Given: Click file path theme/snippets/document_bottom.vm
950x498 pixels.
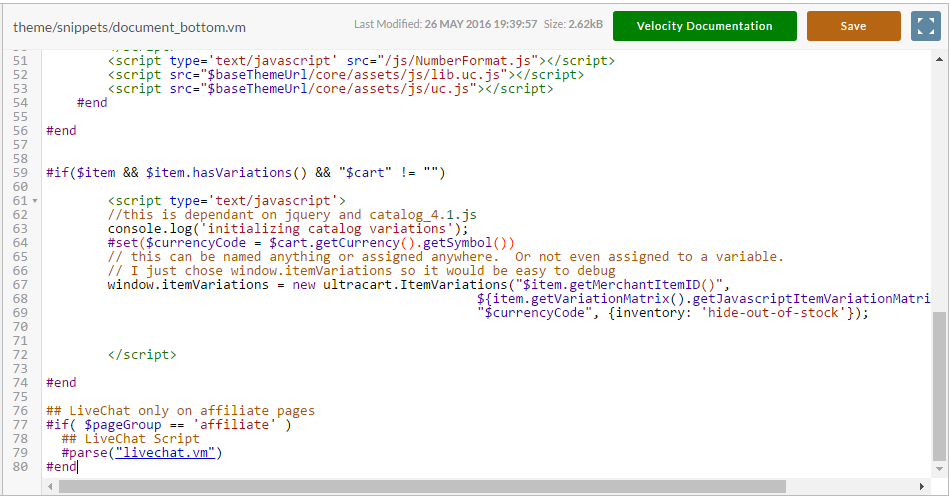Looking at the screenshot, I should click(130, 27).
